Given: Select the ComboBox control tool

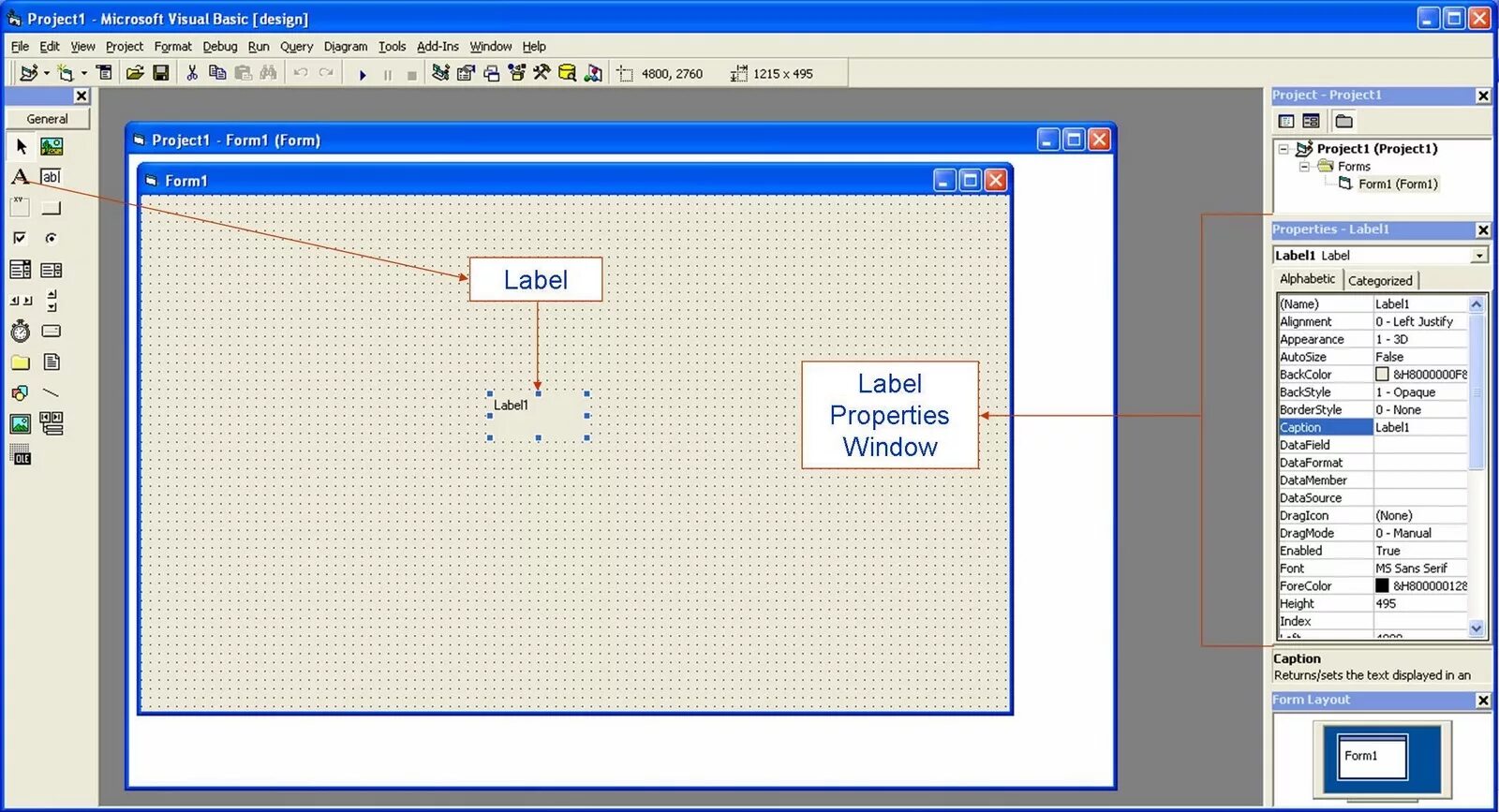Looking at the screenshot, I should click(x=21, y=270).
